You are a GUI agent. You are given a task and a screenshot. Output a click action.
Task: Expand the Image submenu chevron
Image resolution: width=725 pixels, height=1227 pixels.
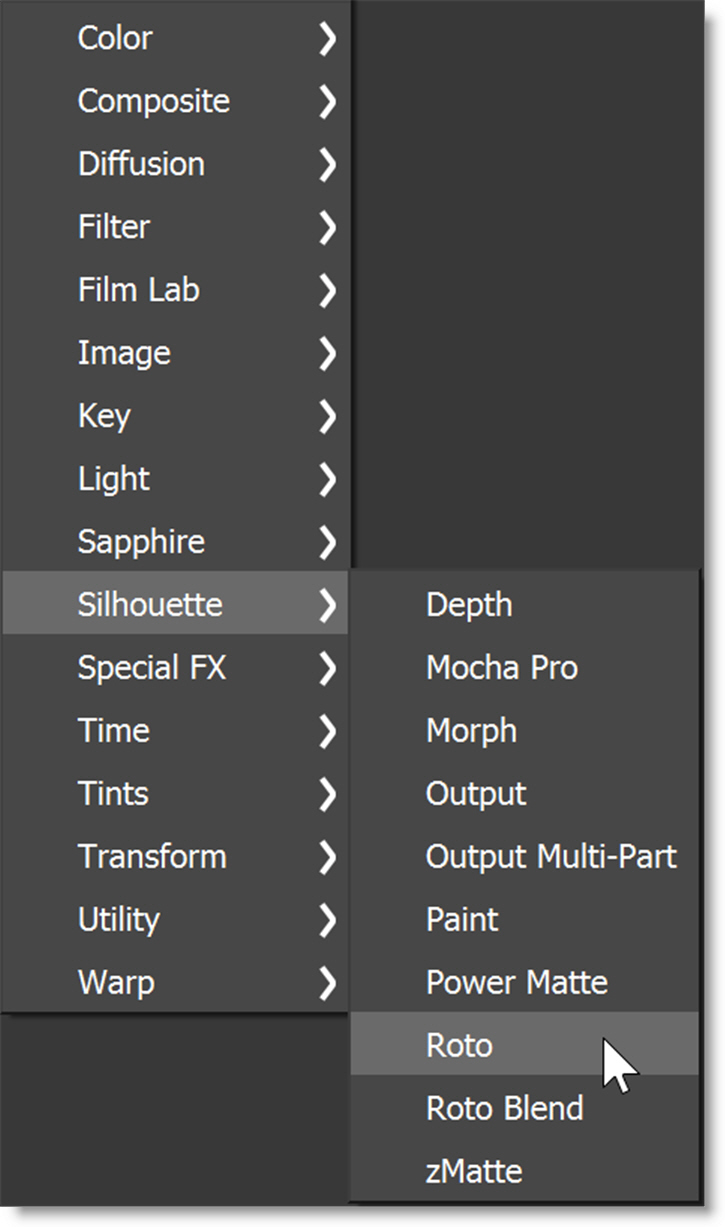coord(327,354)
